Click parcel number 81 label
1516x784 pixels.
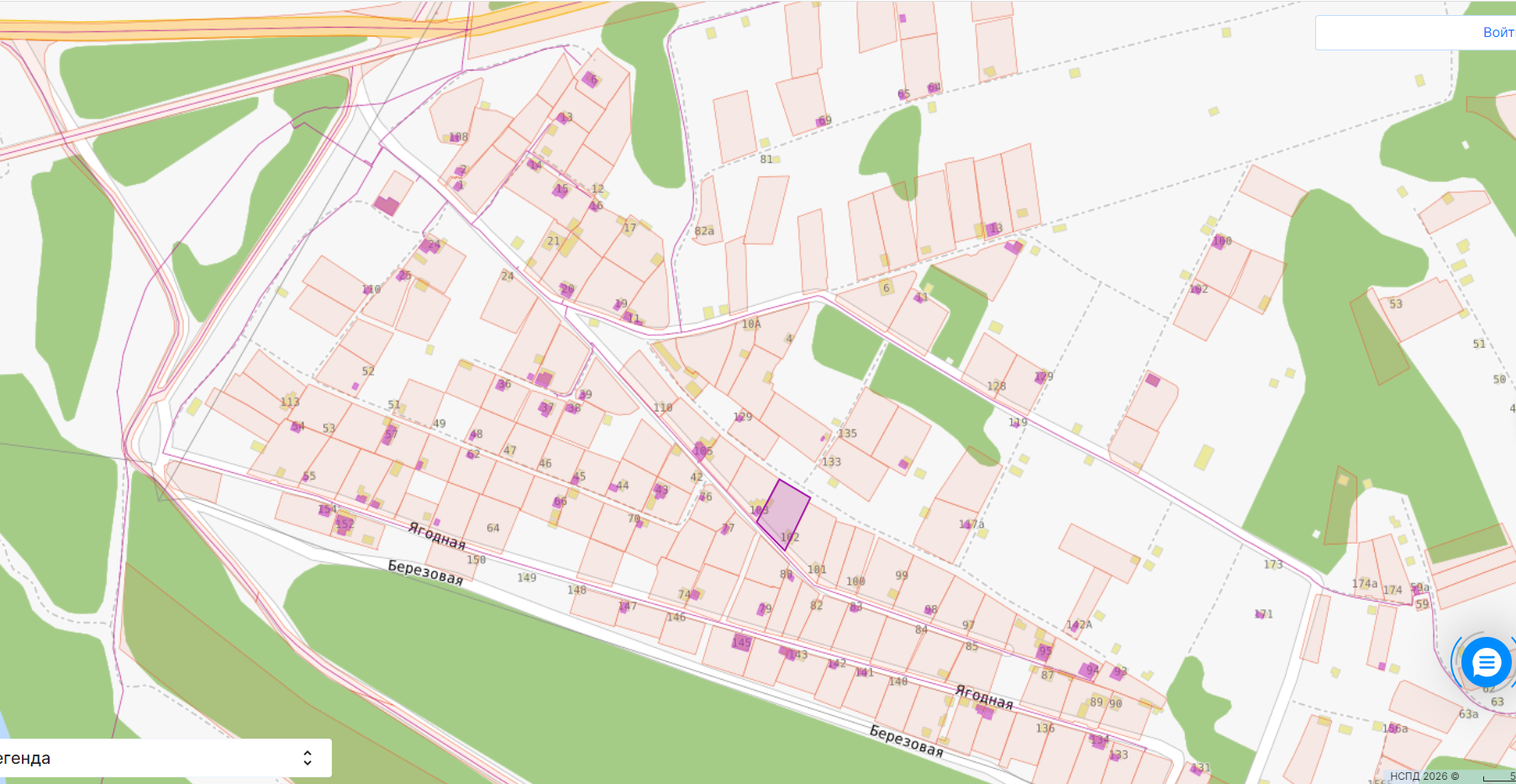coord(766,159)
